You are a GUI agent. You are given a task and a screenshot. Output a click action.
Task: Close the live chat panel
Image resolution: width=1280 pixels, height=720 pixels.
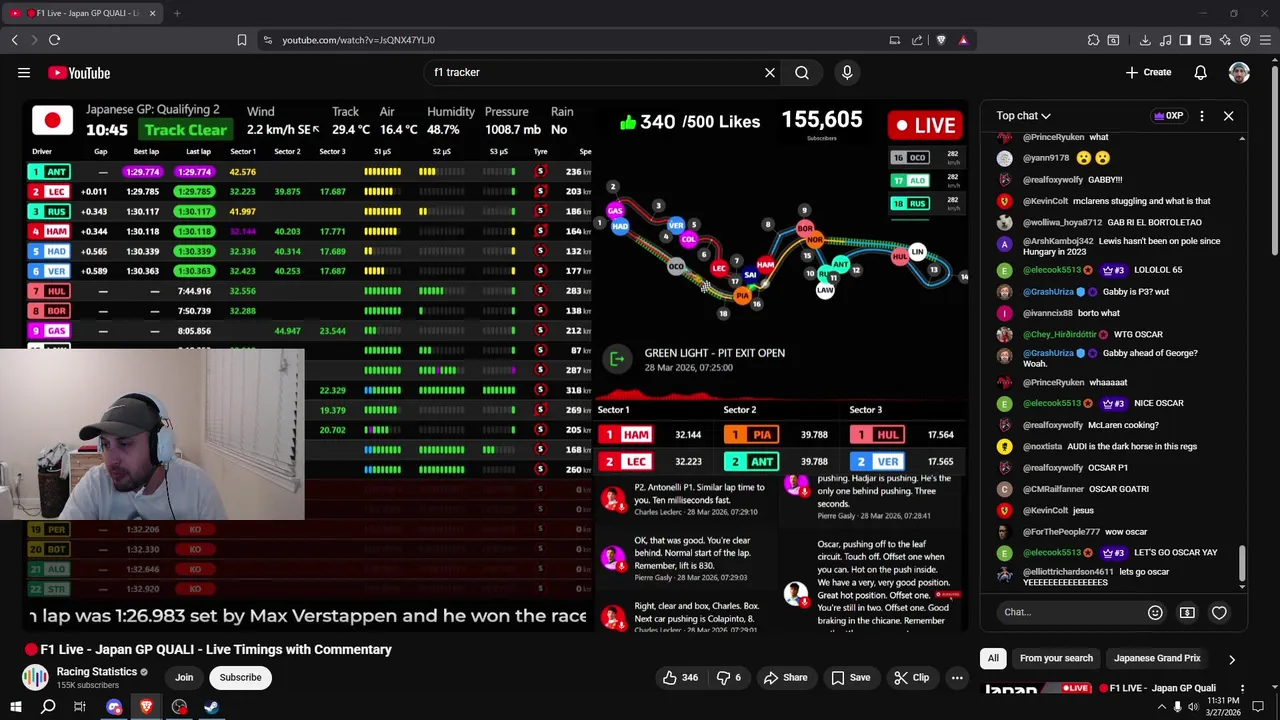pyautogui.click(x=1228, y=116)
